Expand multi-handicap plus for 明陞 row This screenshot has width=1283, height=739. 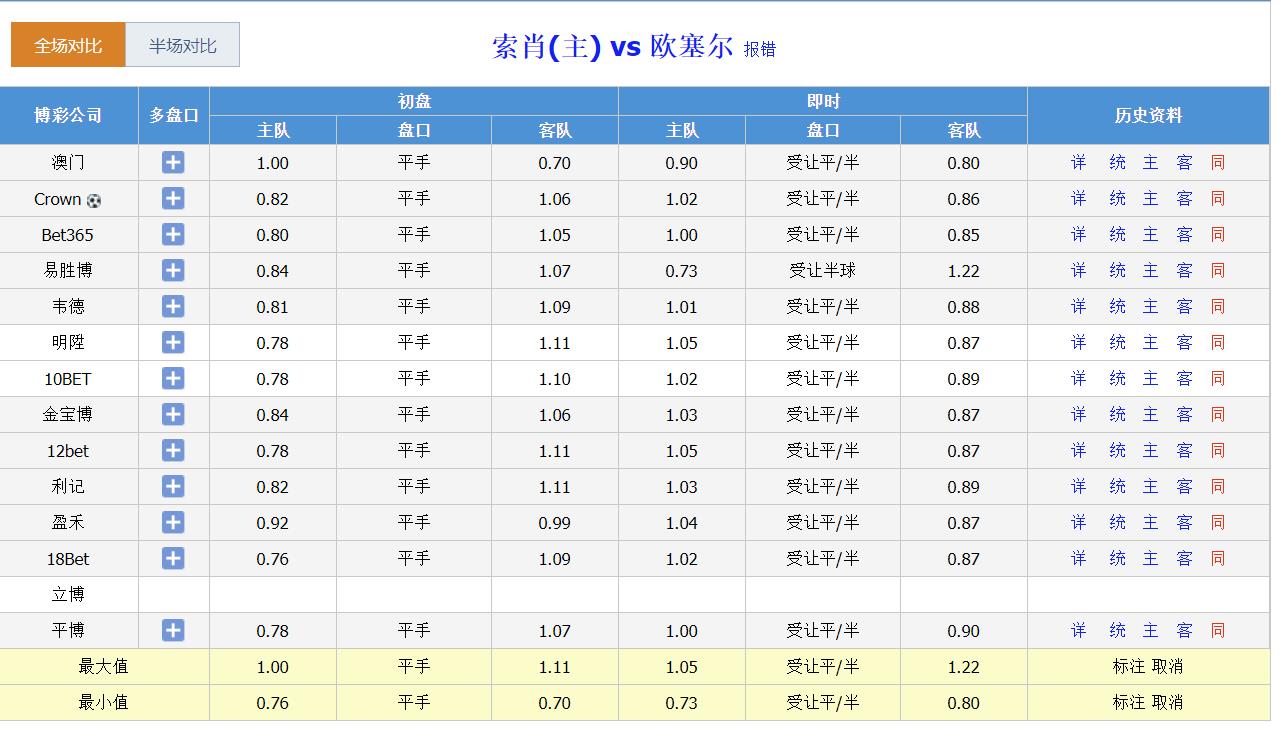click(173, 343)
